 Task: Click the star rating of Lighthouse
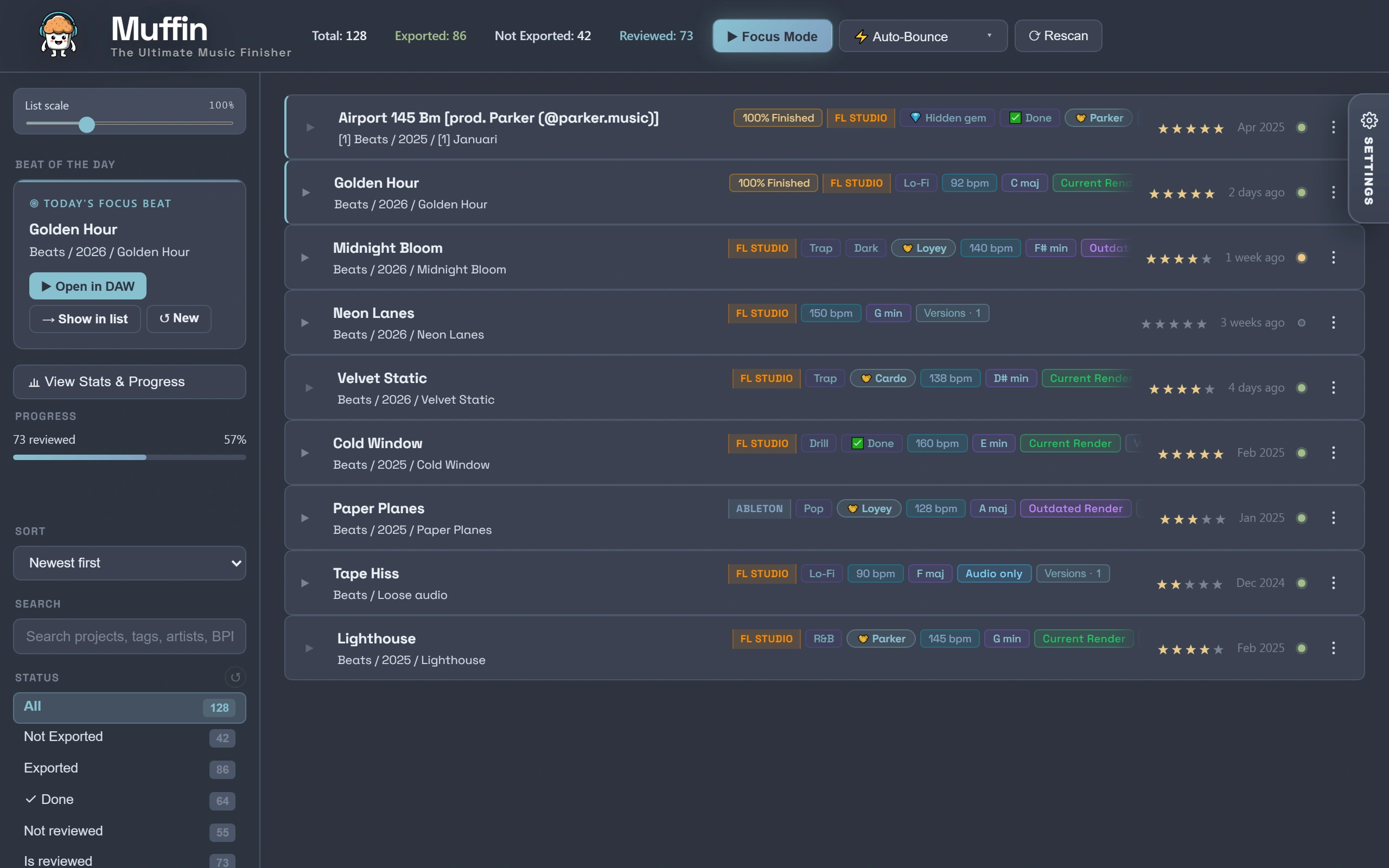[1190, 649]
